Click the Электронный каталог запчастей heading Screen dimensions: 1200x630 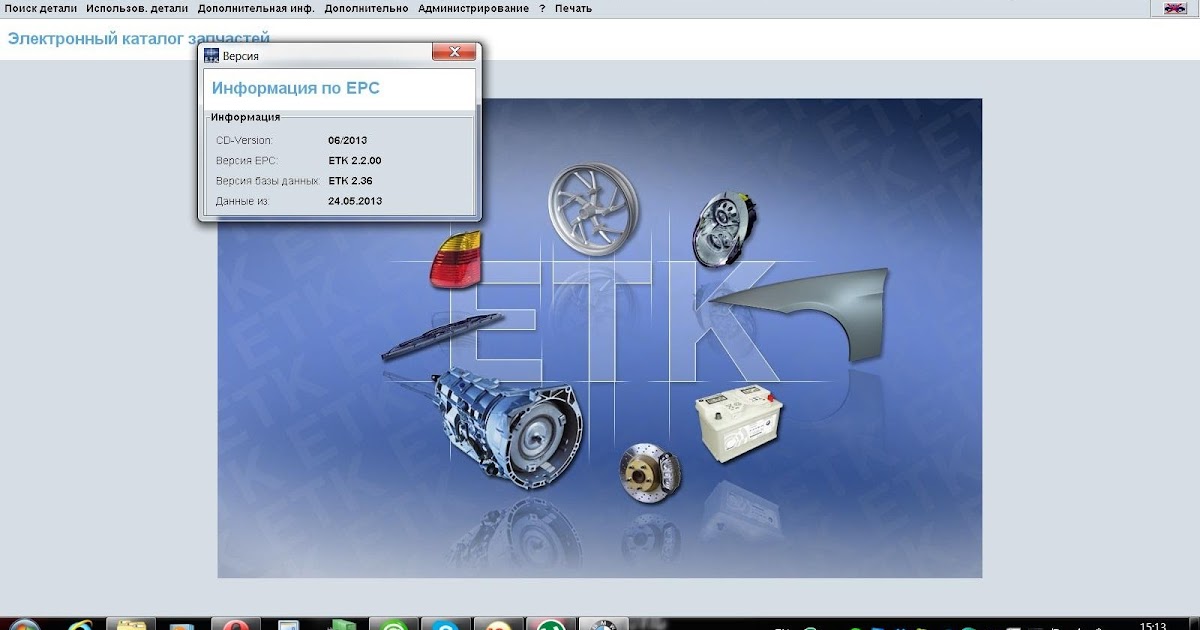(139, 38)
